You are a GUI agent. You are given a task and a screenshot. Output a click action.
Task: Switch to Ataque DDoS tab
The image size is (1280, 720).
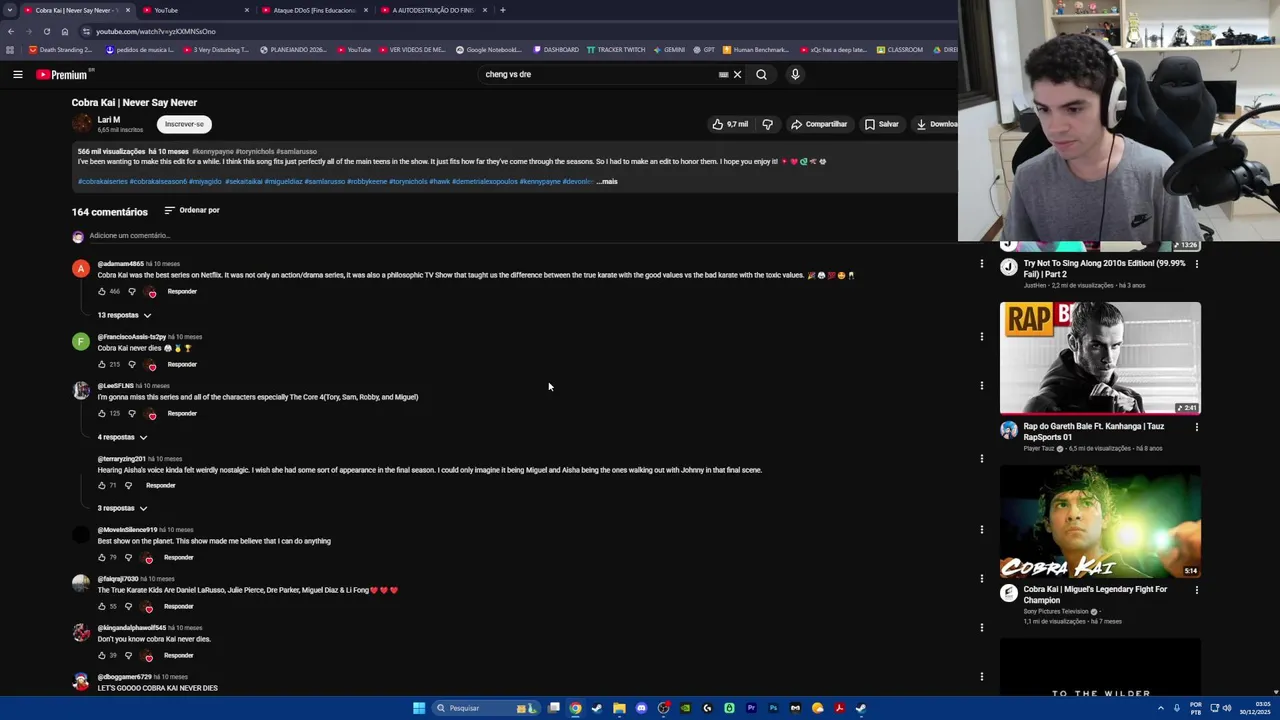point(313,10)
